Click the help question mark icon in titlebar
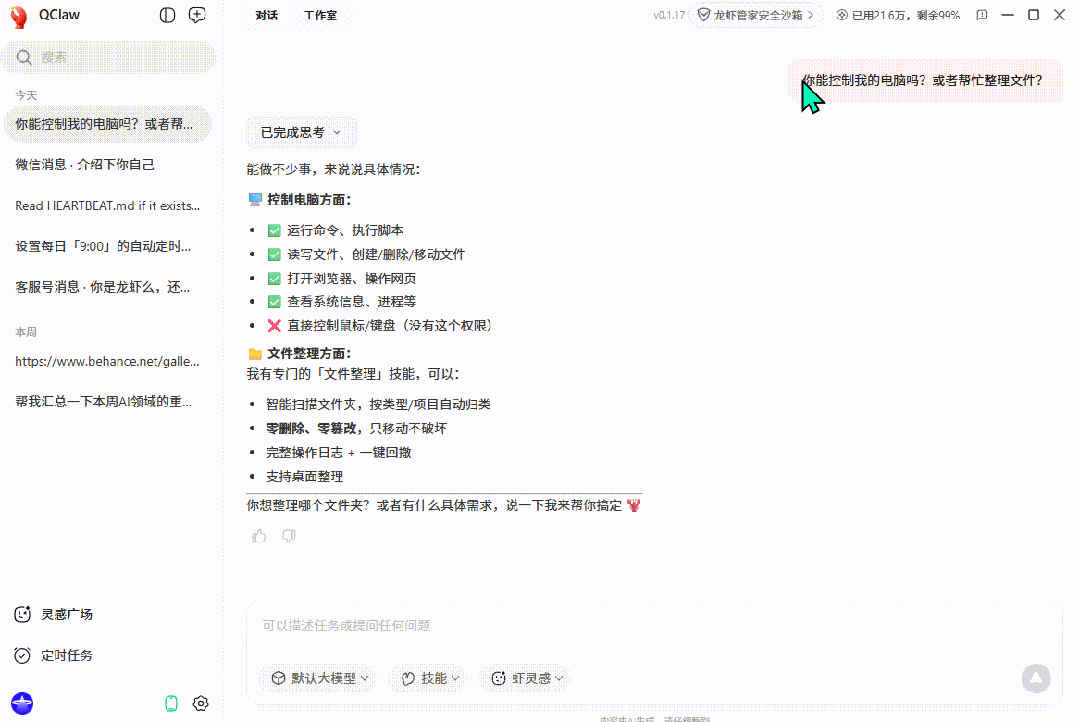Screen dimensions: 1079x722 [981, 15]
